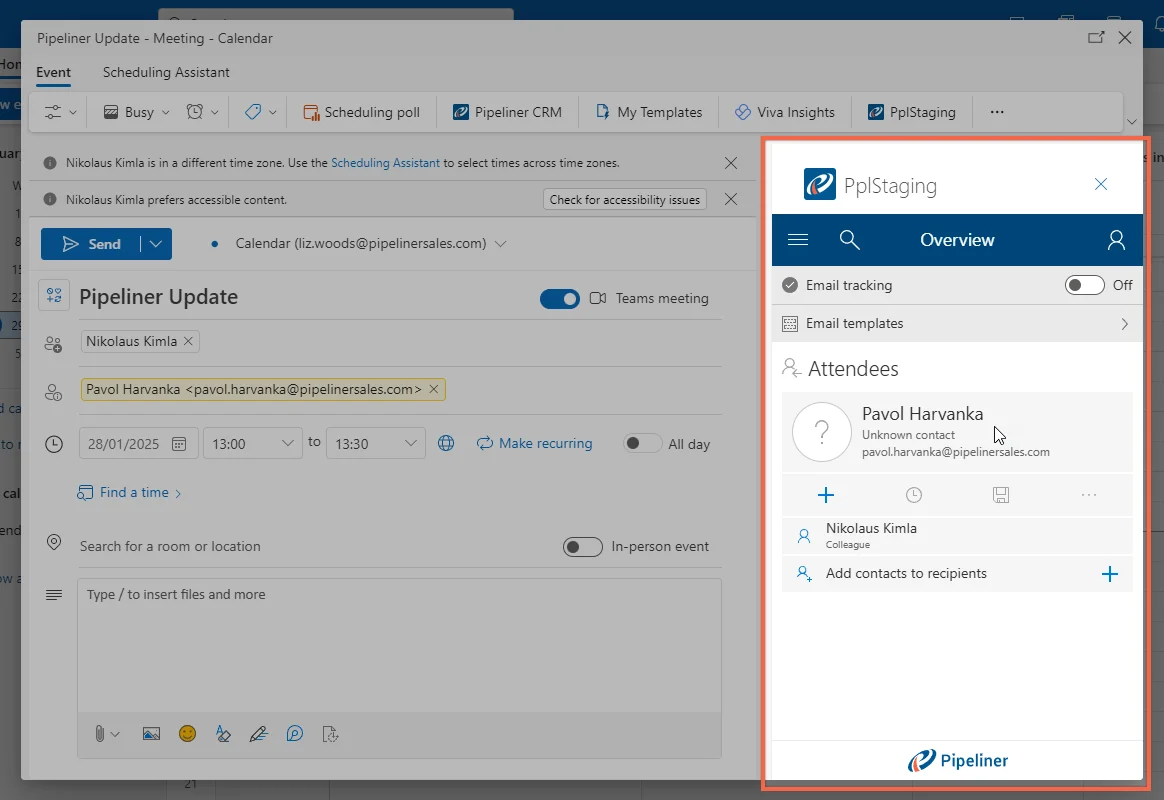Switch to the Event tab

point(53,72)
